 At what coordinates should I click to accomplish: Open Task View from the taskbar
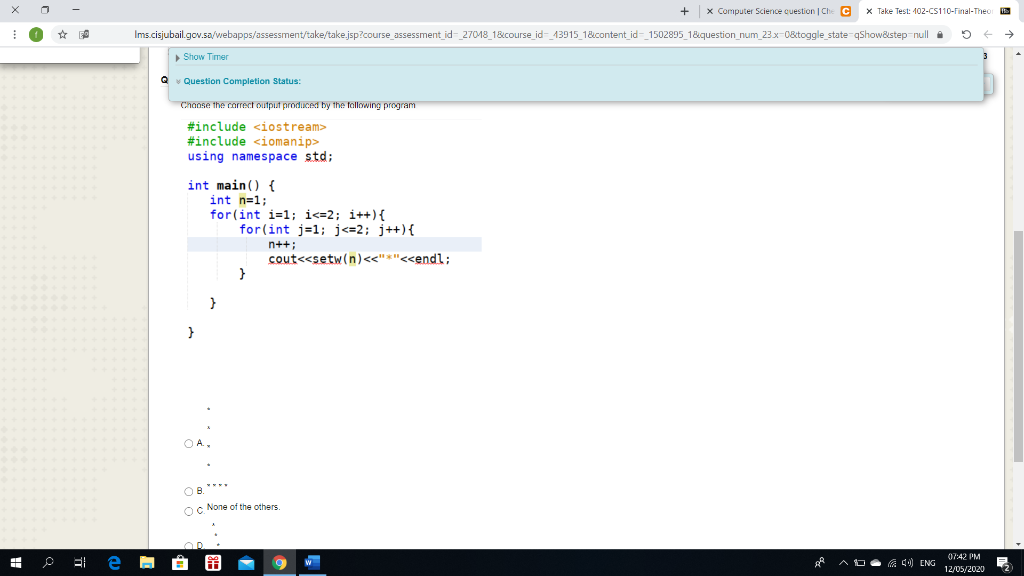80,562
